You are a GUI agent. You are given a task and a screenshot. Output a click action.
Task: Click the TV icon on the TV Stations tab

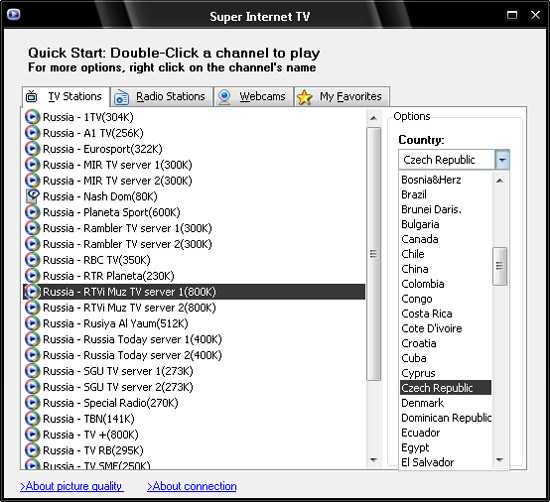[x=32, y=96]
